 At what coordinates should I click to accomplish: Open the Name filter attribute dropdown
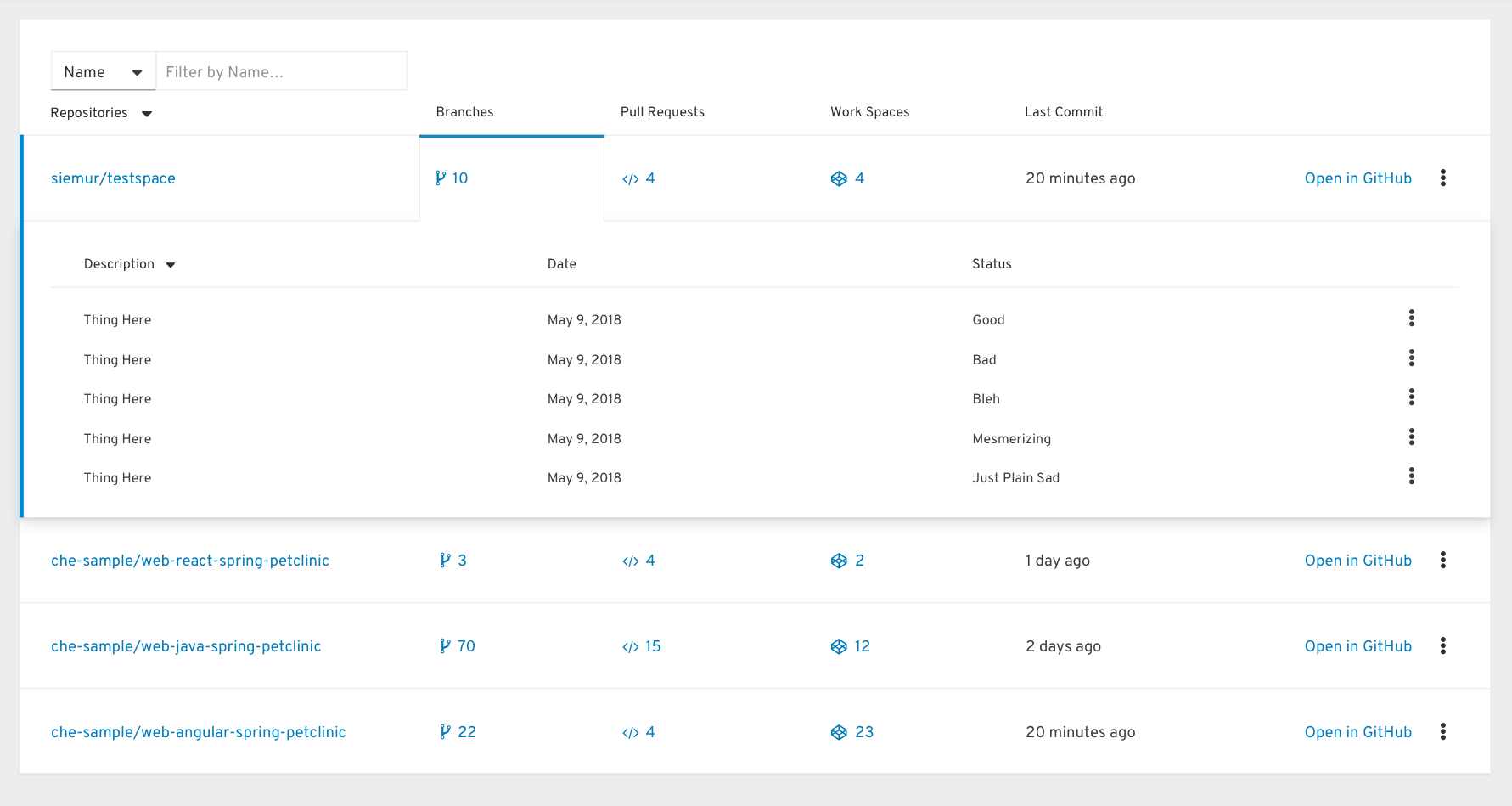[102, 71]
